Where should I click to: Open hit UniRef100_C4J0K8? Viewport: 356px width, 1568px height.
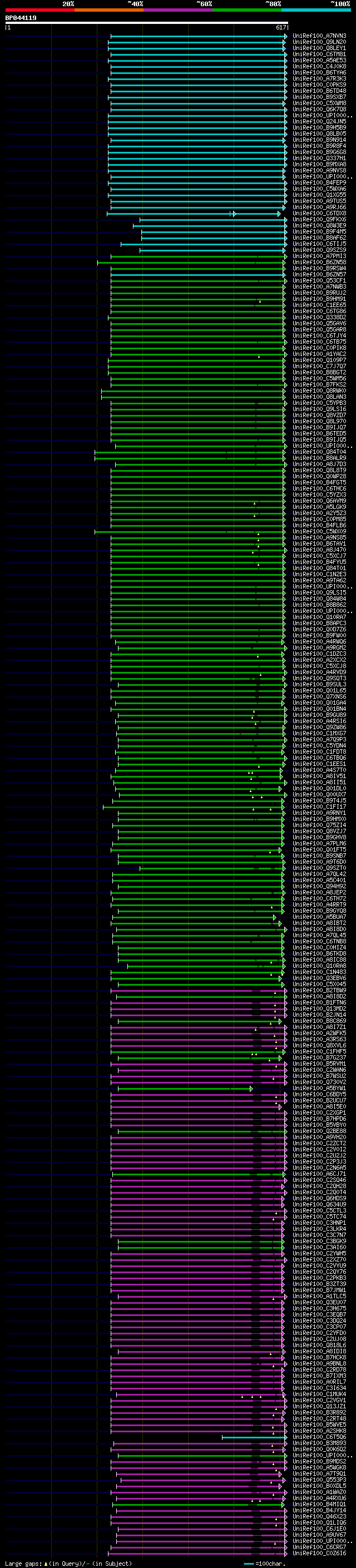(319, 66)
